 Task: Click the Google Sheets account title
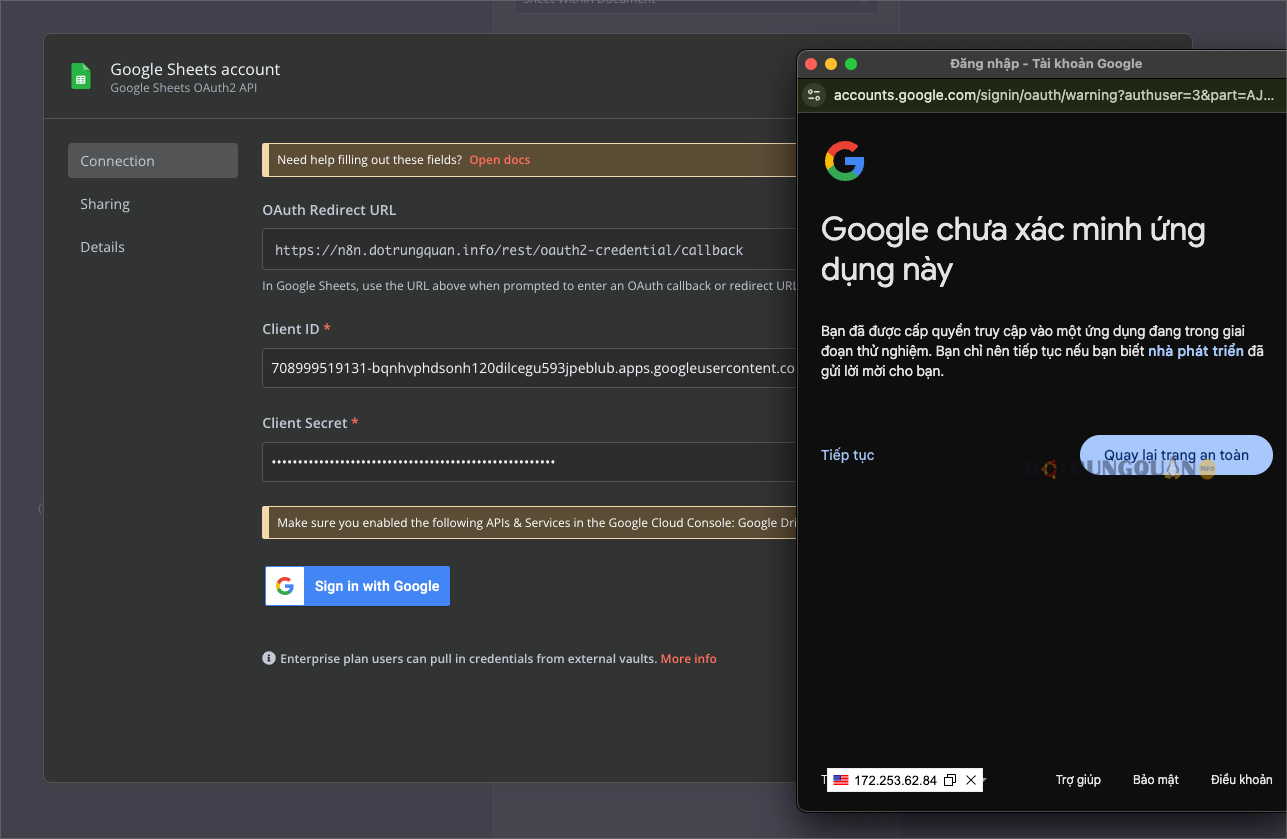pos(195,69)
